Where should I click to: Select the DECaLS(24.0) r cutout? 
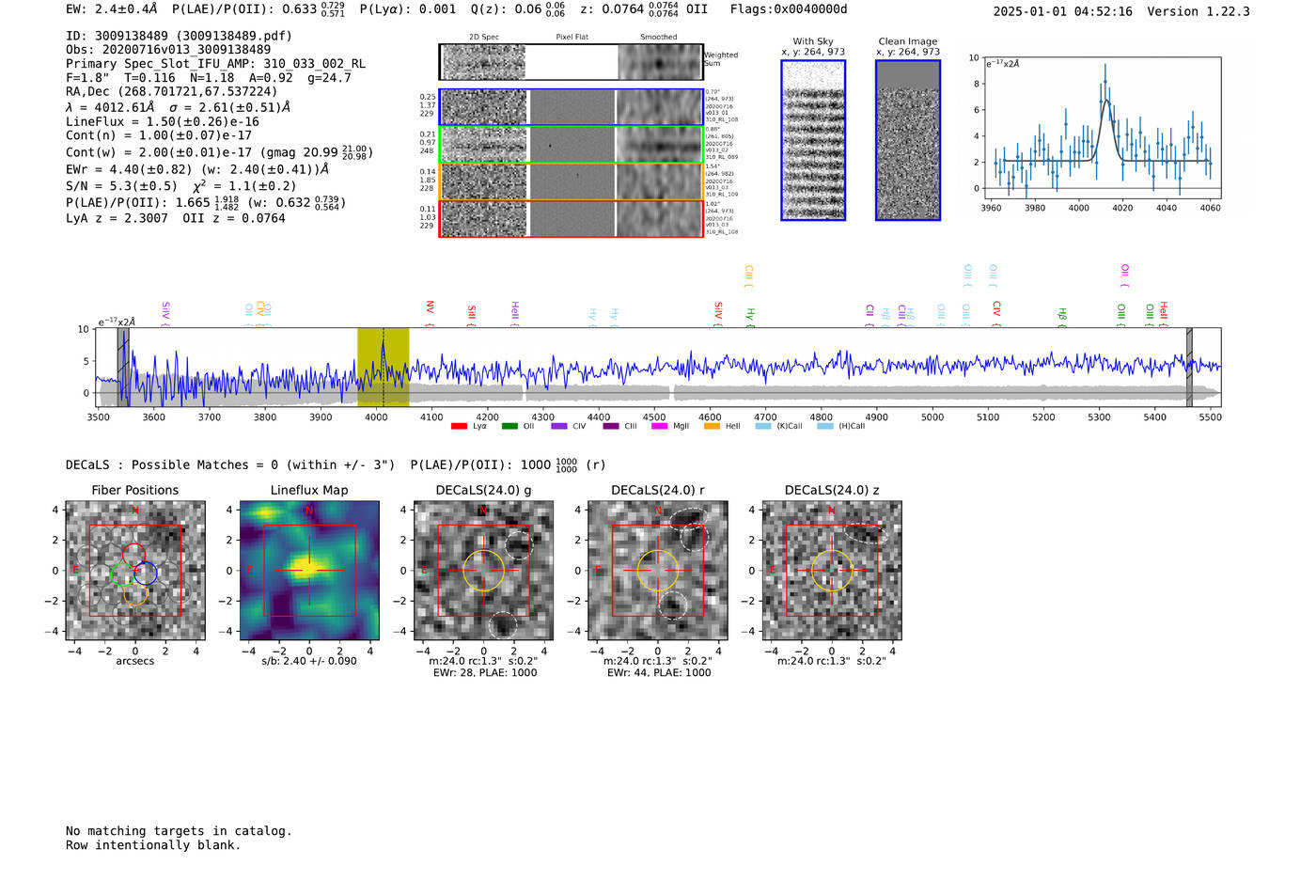coord(657,570)
